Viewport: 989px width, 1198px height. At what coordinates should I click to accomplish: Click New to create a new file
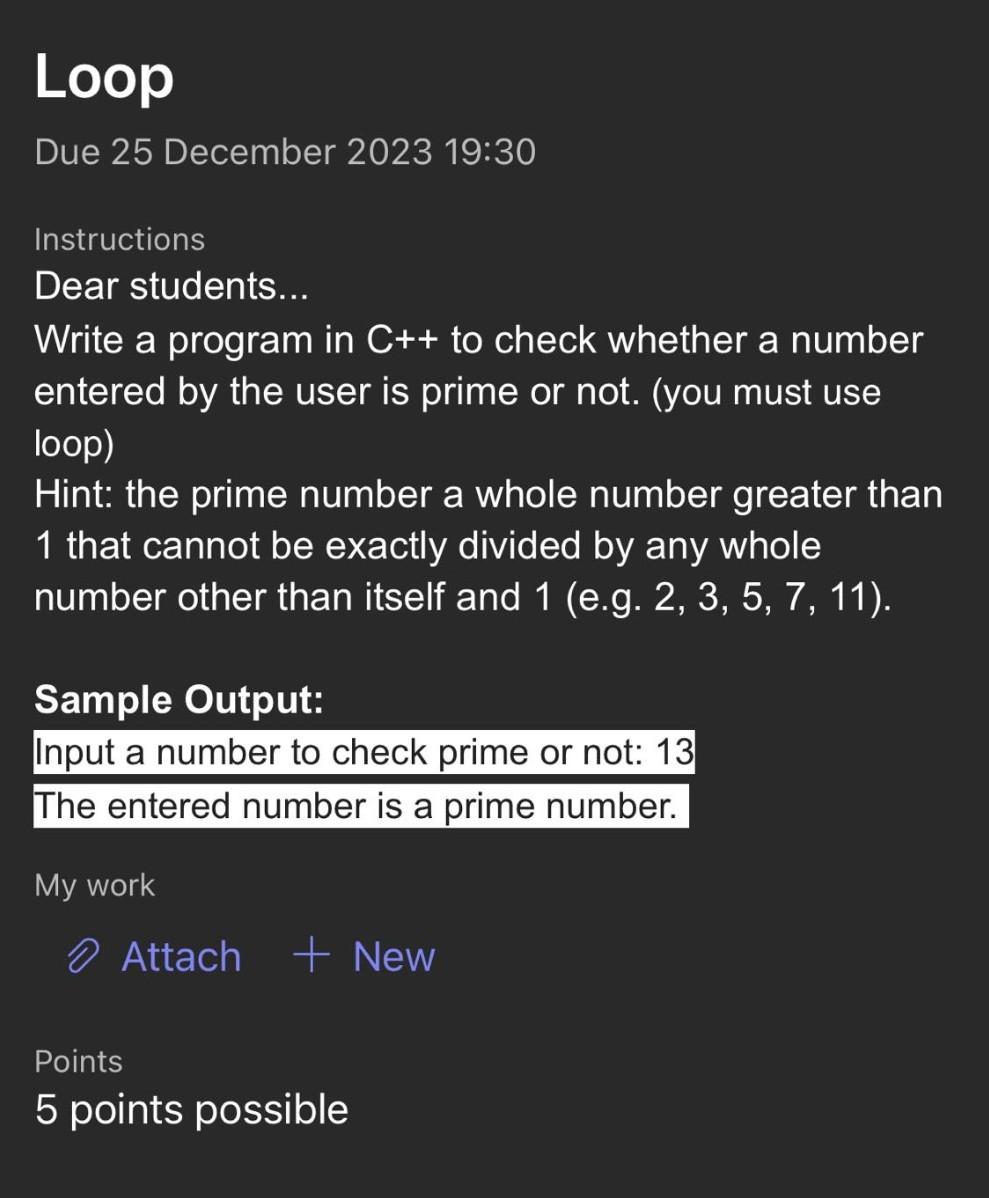pos(393,957)
